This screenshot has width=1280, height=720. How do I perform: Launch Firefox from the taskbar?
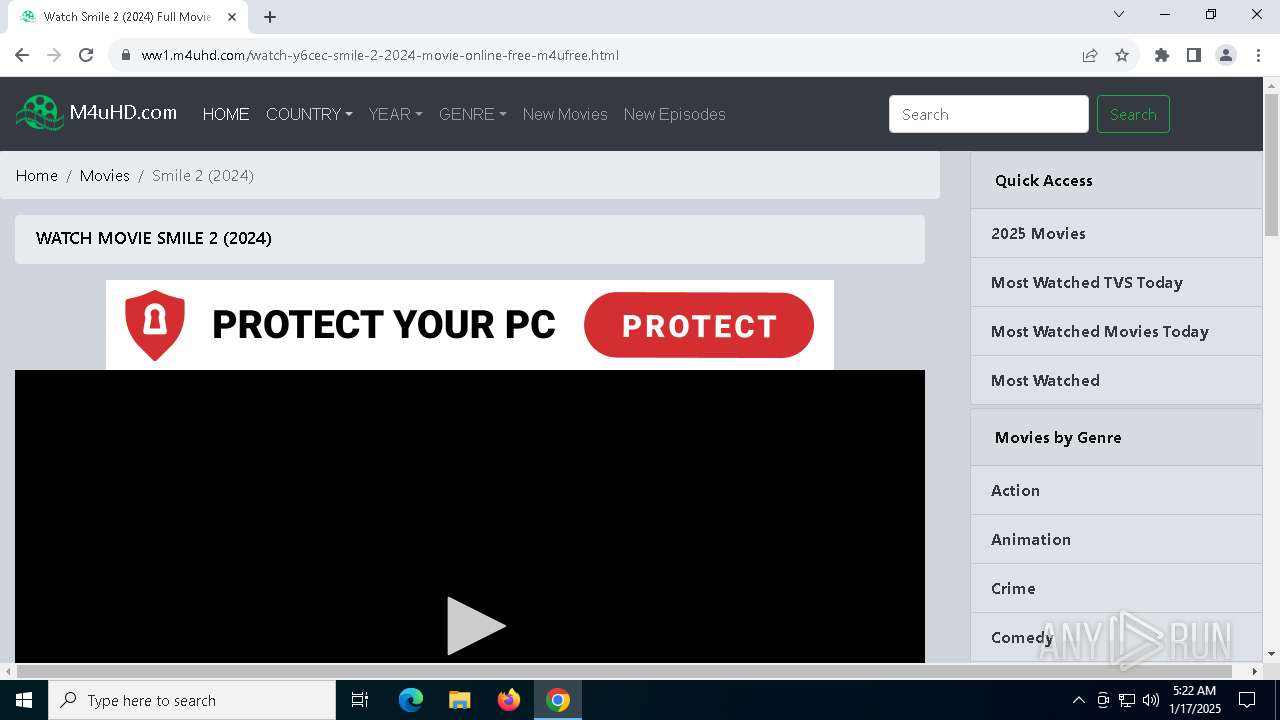[509, 700]
